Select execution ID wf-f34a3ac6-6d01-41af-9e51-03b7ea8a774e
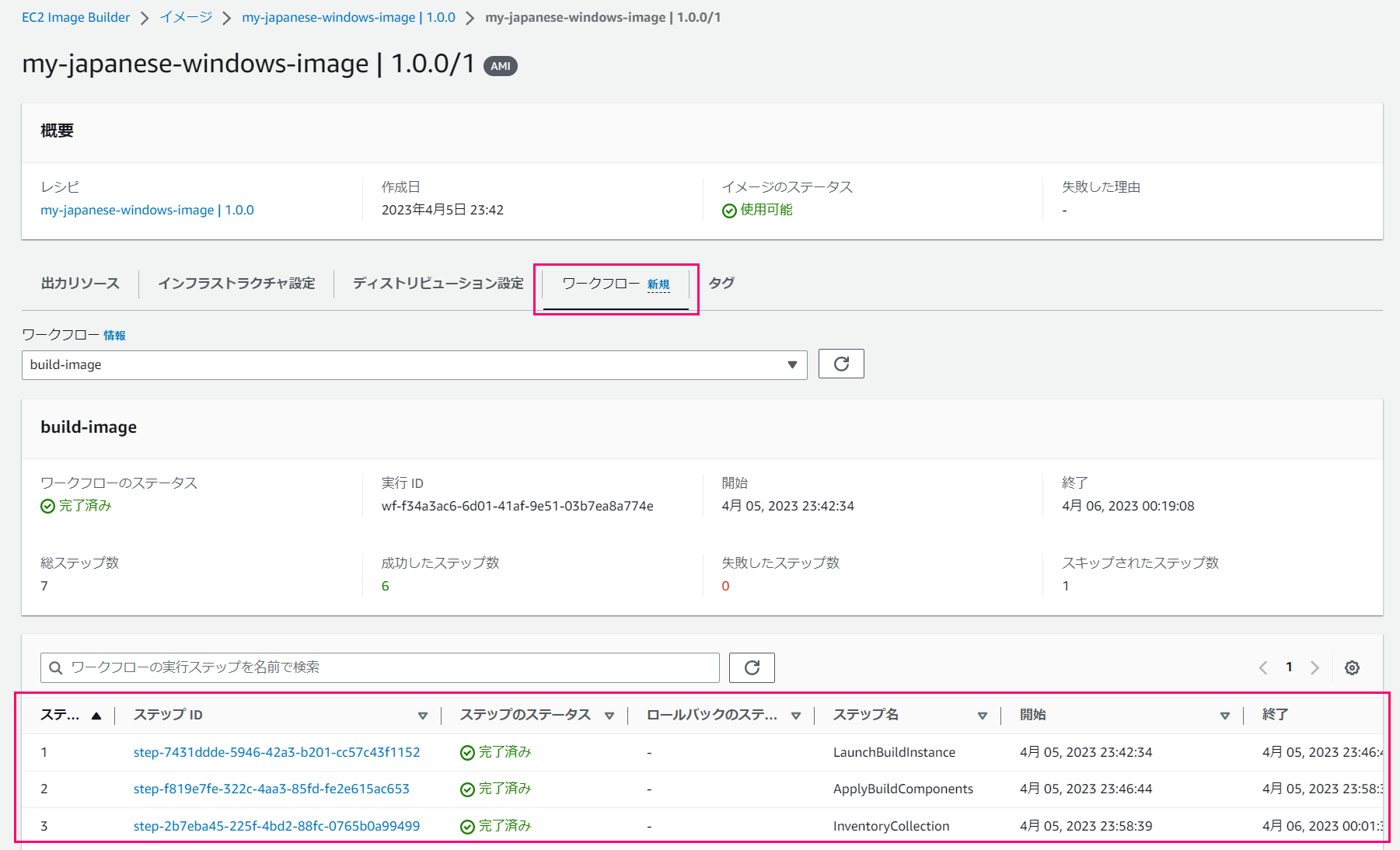The image size is (1400, 850). click(x=517, y=506)
